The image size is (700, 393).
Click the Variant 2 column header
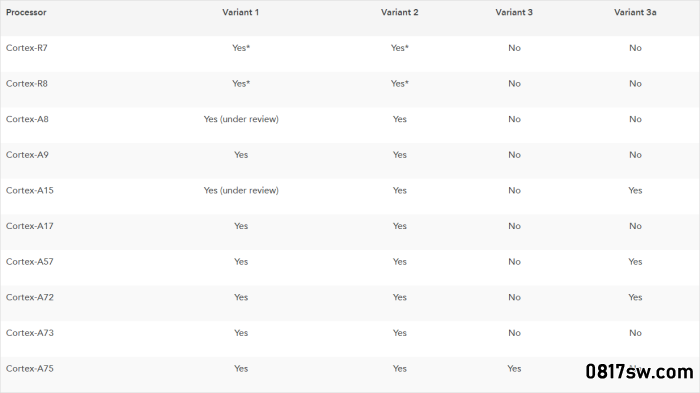point(400,12)
